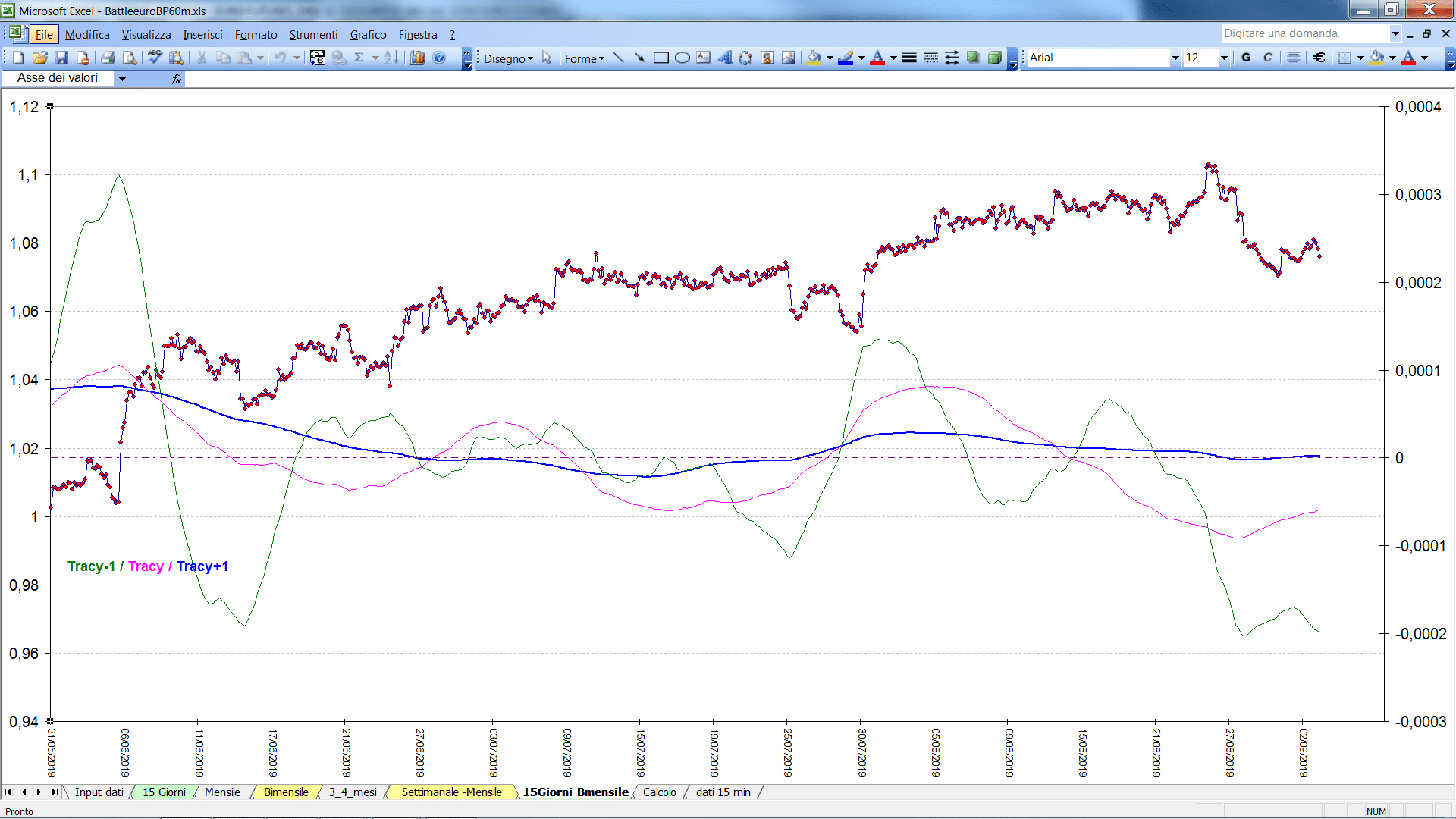This screenshot has height=819, width=1456.
Task: Choose the dash style
Action: (930, 58)
